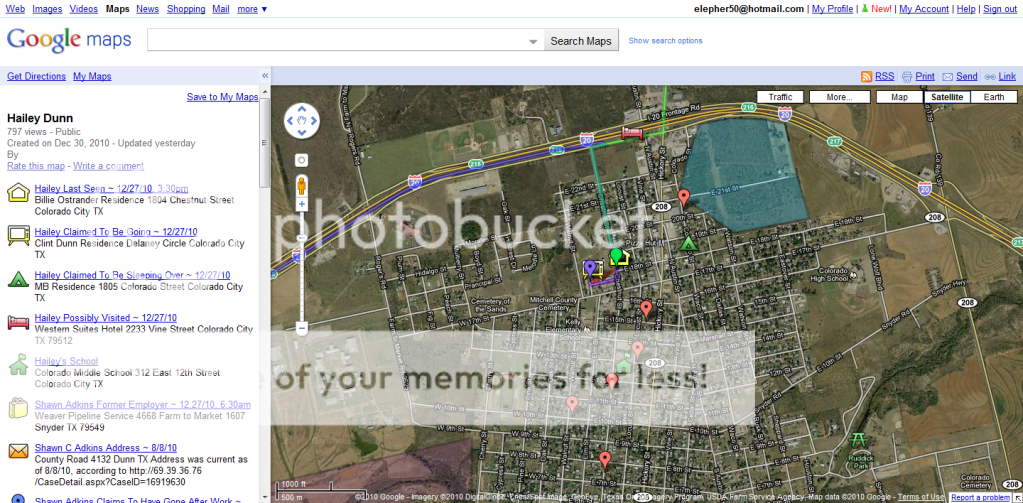Click the zoom in plus button

301,204
